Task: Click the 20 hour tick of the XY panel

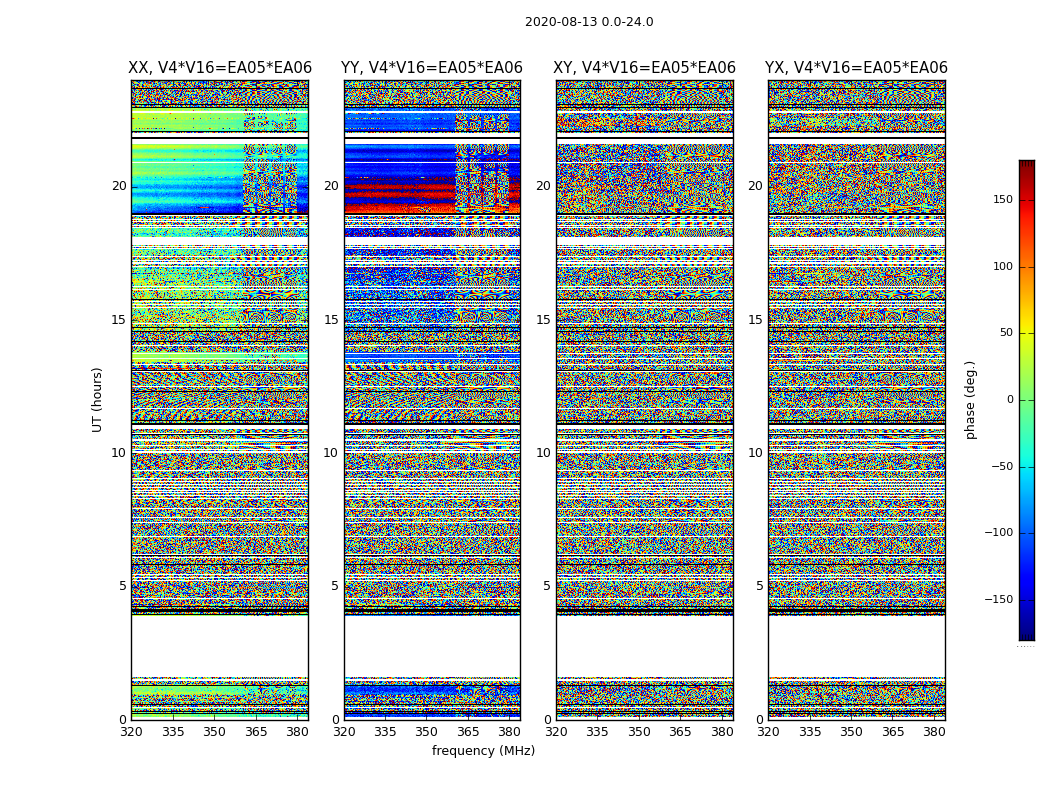Action: (544, 186)
